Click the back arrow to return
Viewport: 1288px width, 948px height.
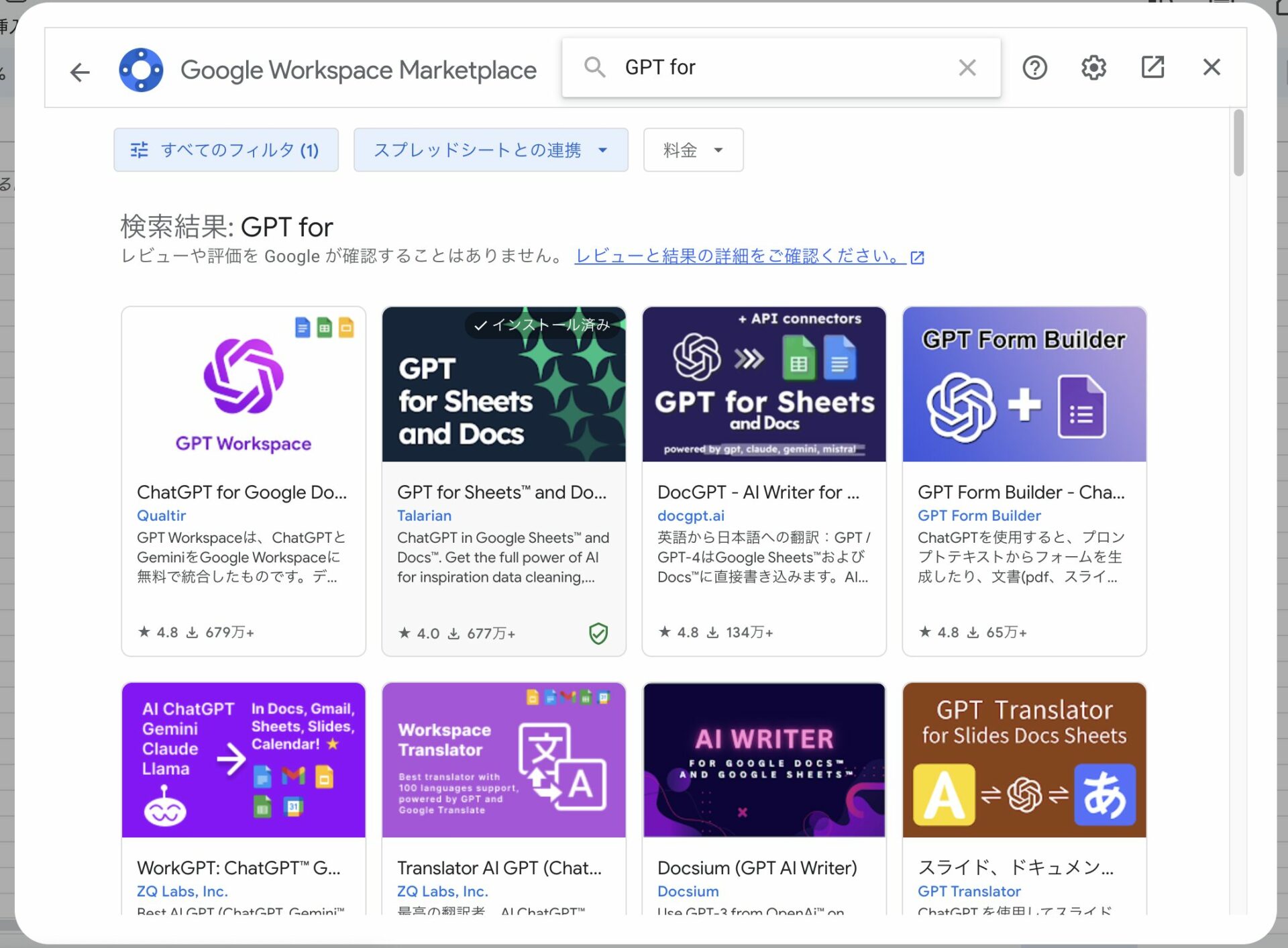[x=79, y=71]
